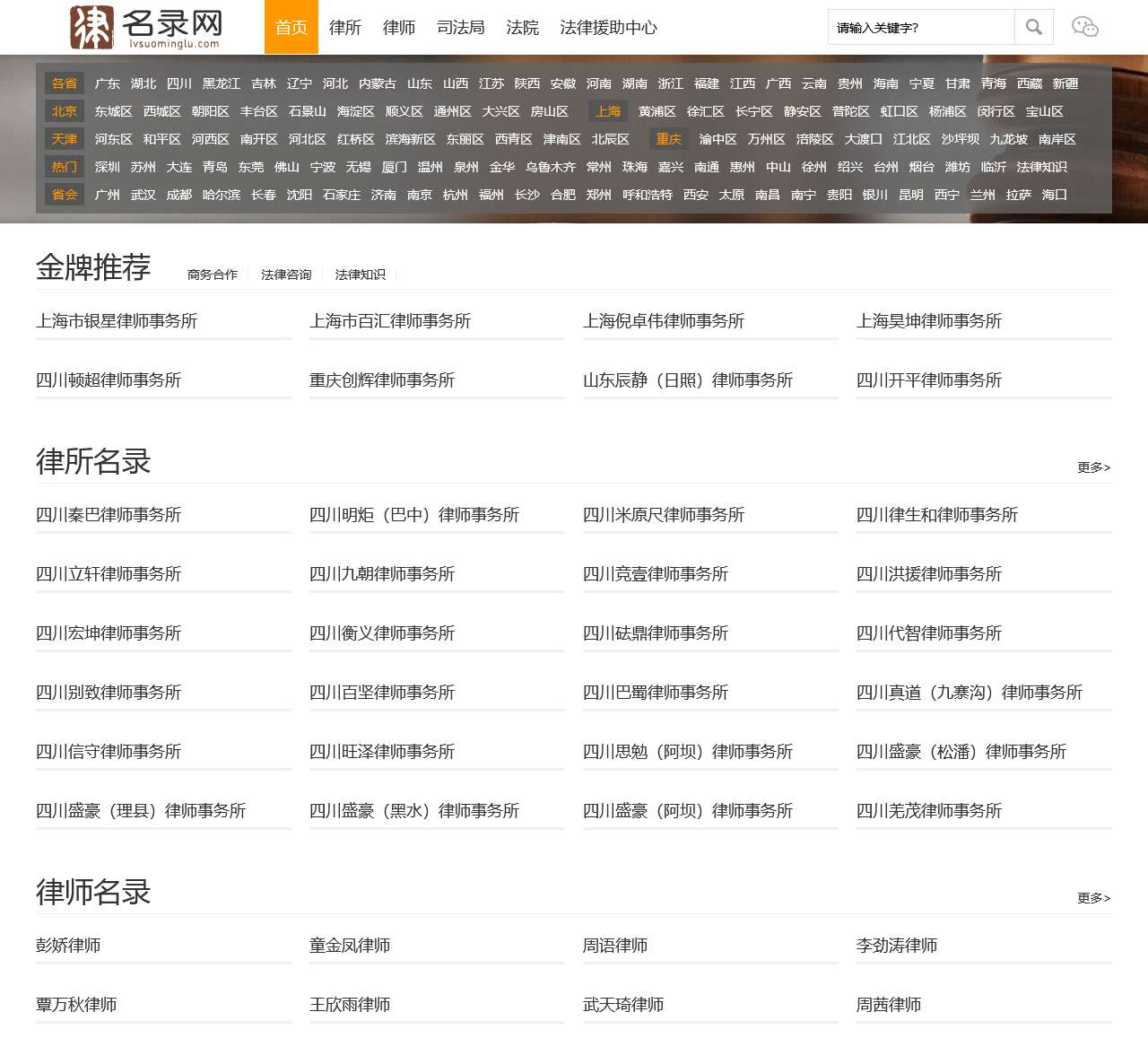1148x1047 pixels.
Task: Click 更多 link beside 律所名录
Action: point(1091,467)
